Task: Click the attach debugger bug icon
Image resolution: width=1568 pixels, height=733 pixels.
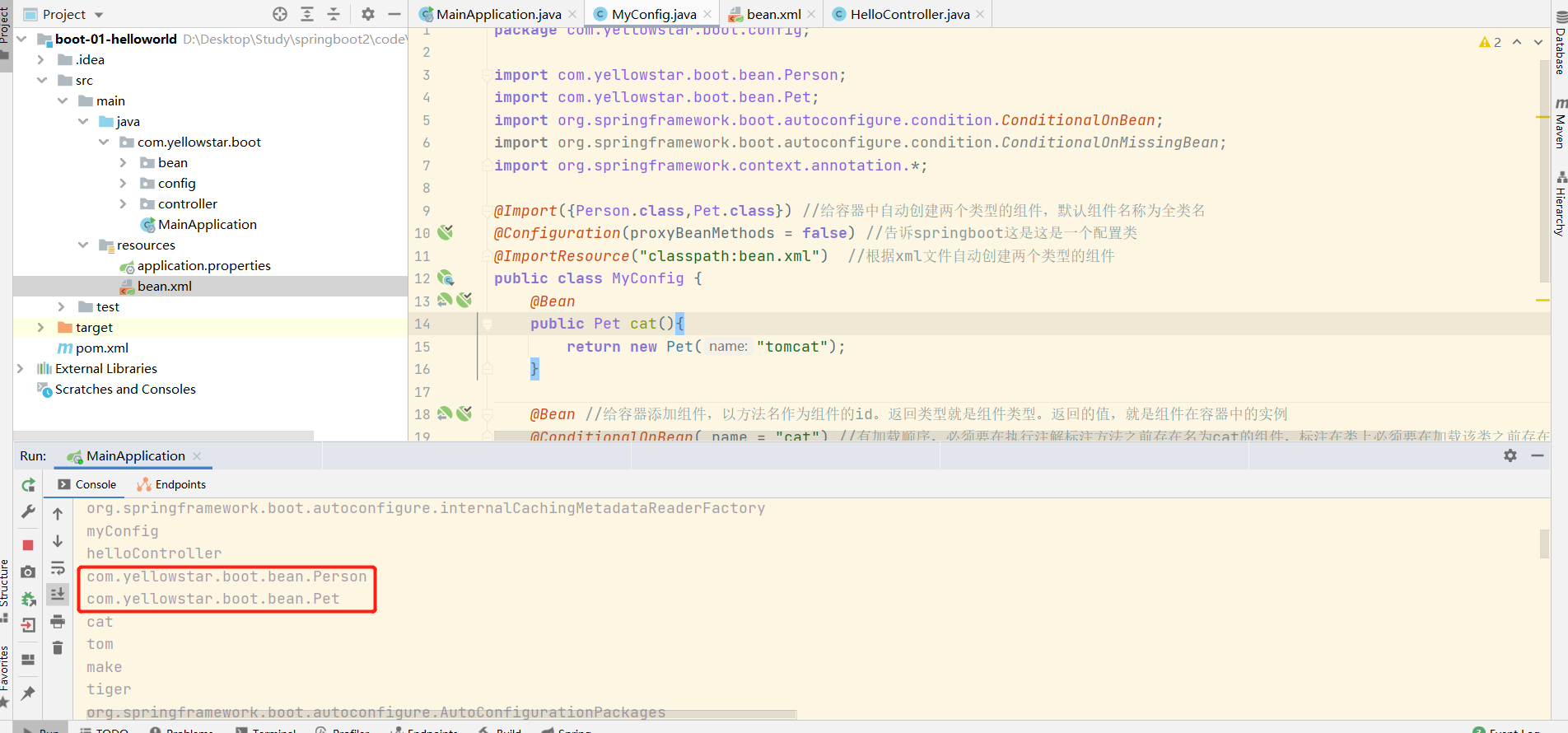Action: click(x=28, y=599)
